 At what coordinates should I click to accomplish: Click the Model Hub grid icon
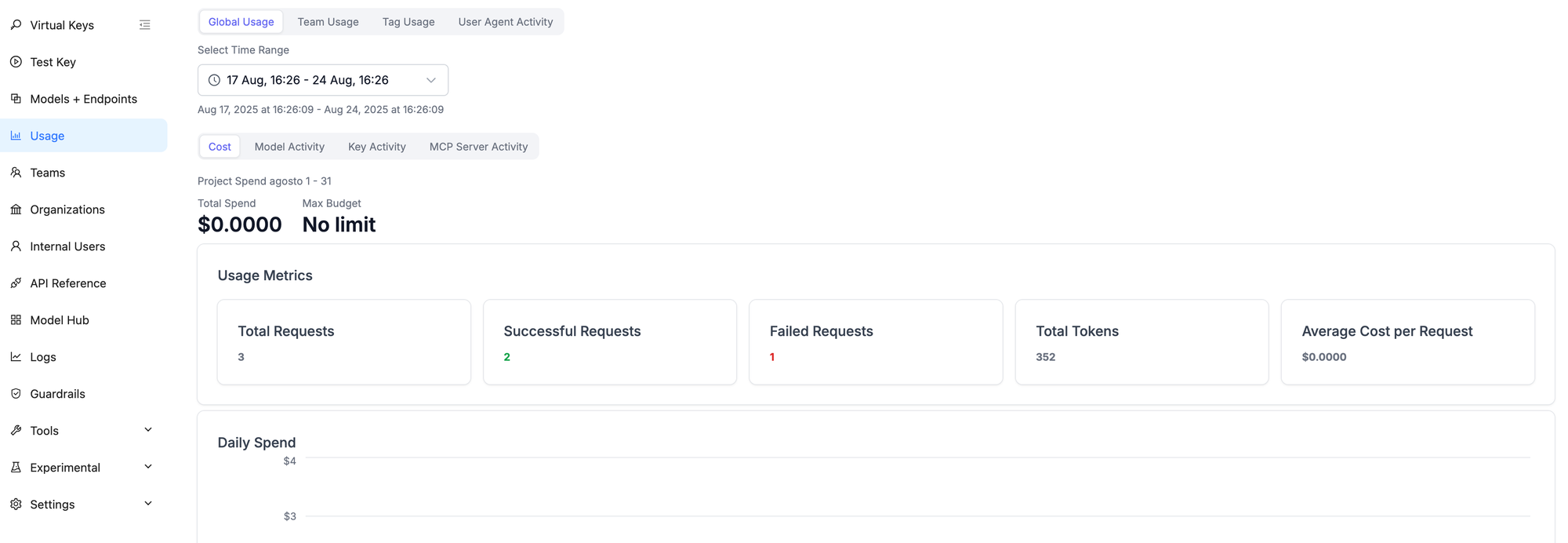point(16,320)
